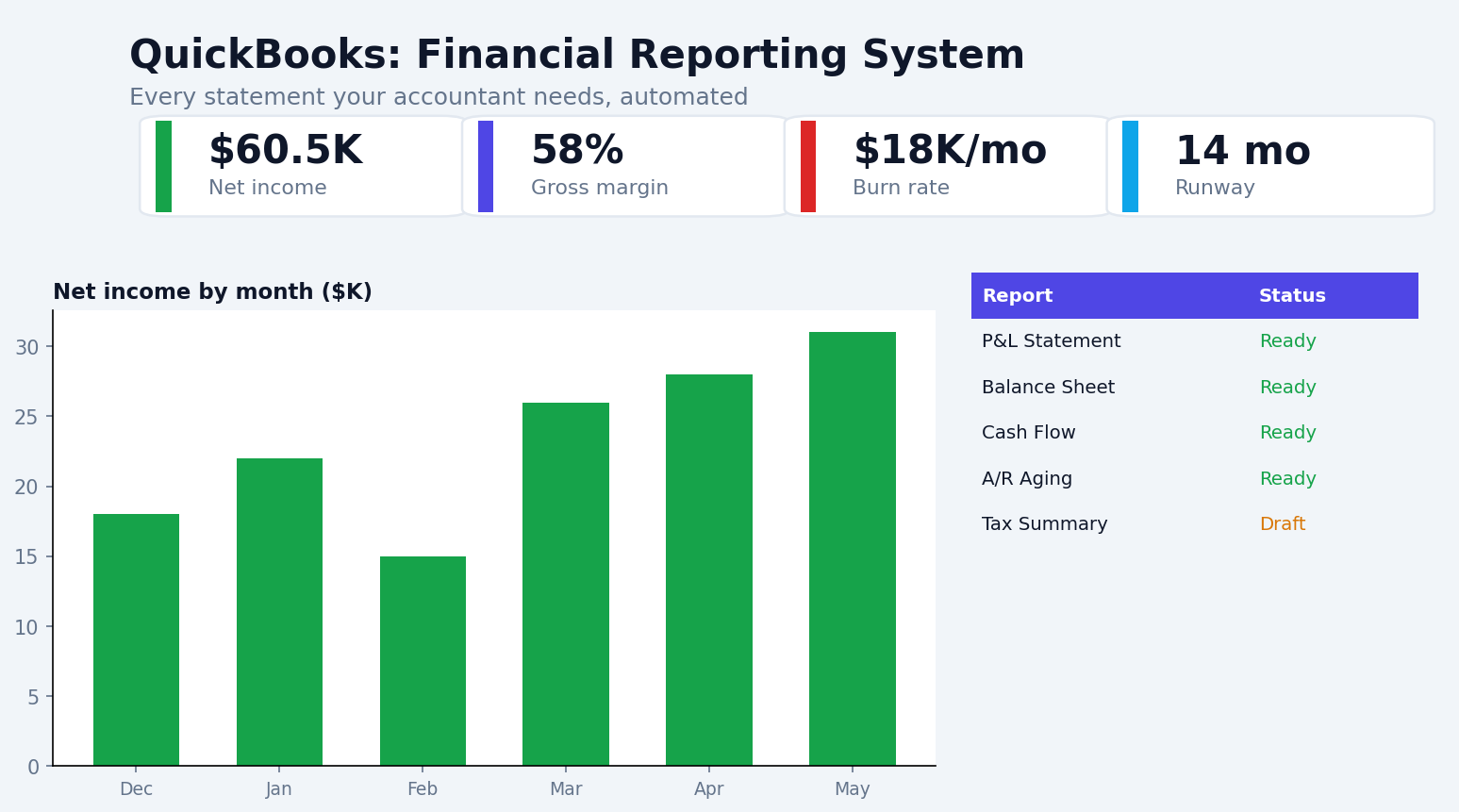Click the purple accent bar on Gross margin card
This screenshot has height=812, width=1459.
tap(486, 166)
